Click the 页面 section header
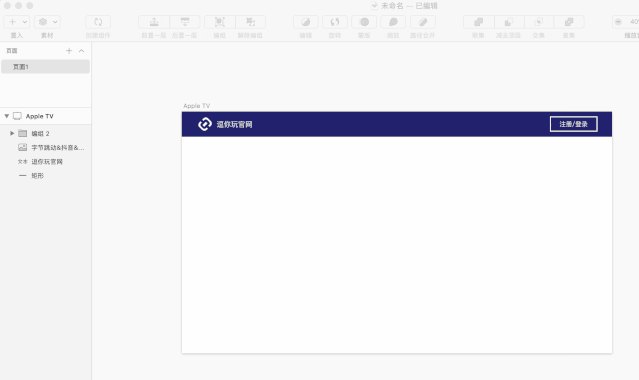This screenshot has width=639, height=380. [12, 51]
